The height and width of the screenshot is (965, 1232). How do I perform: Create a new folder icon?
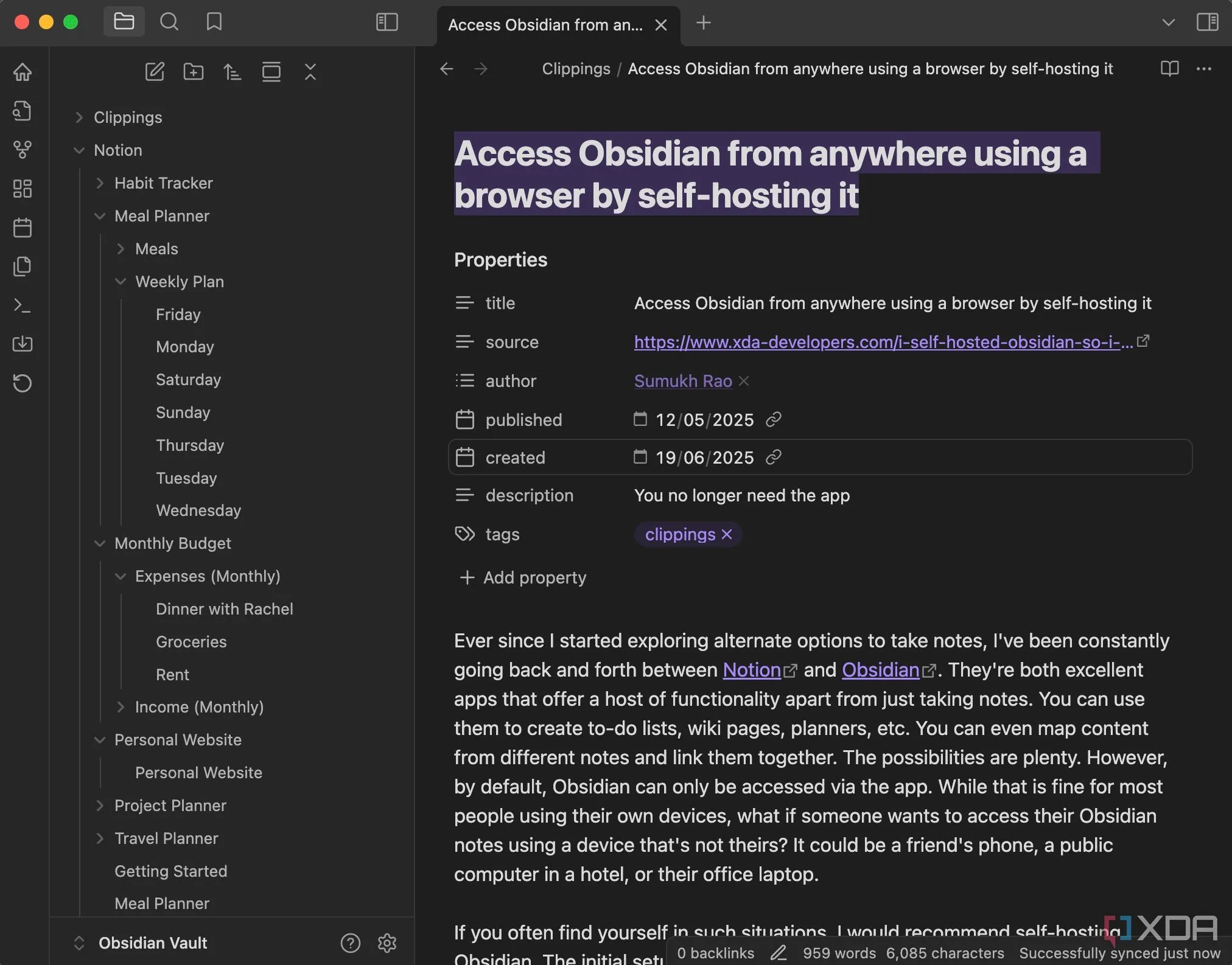tap(194, 72)
